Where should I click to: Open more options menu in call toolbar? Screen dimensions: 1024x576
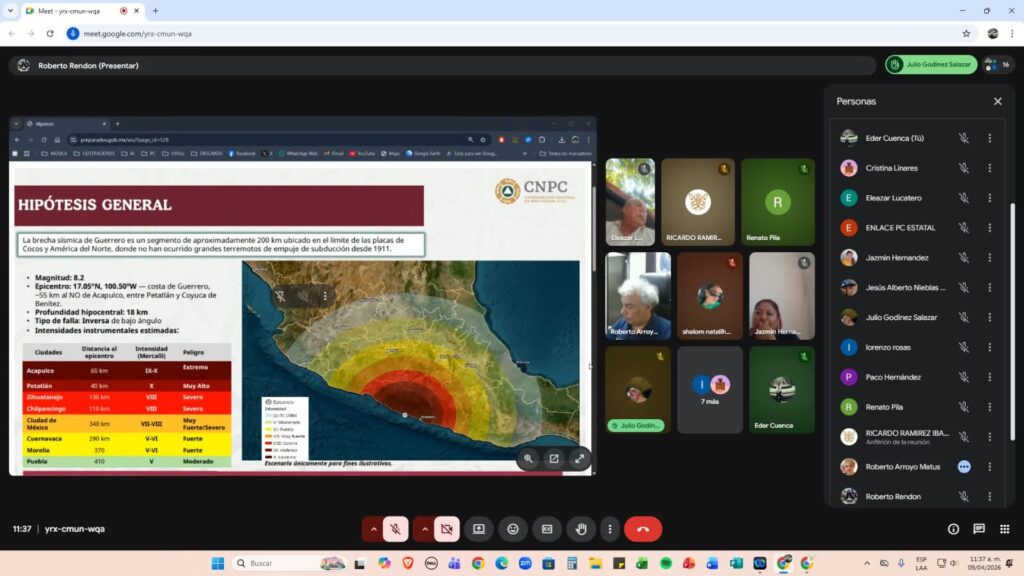609,529
